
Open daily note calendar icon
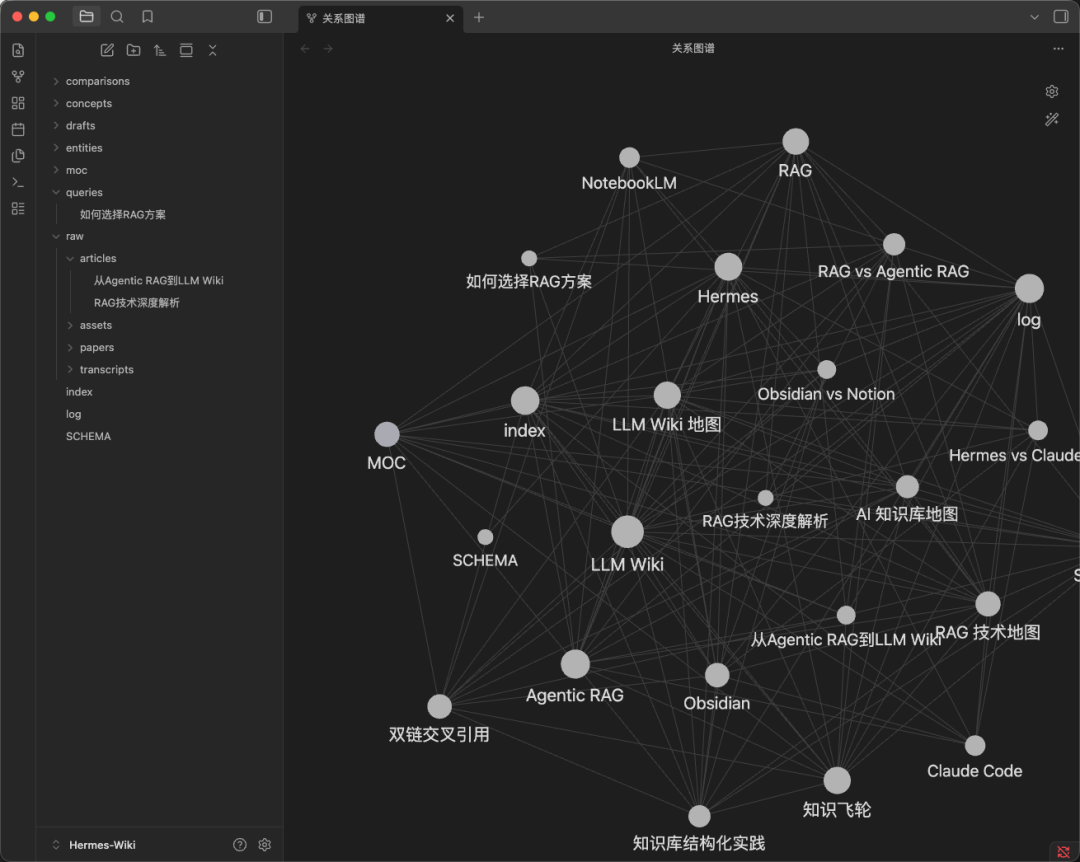pos(19,130)
